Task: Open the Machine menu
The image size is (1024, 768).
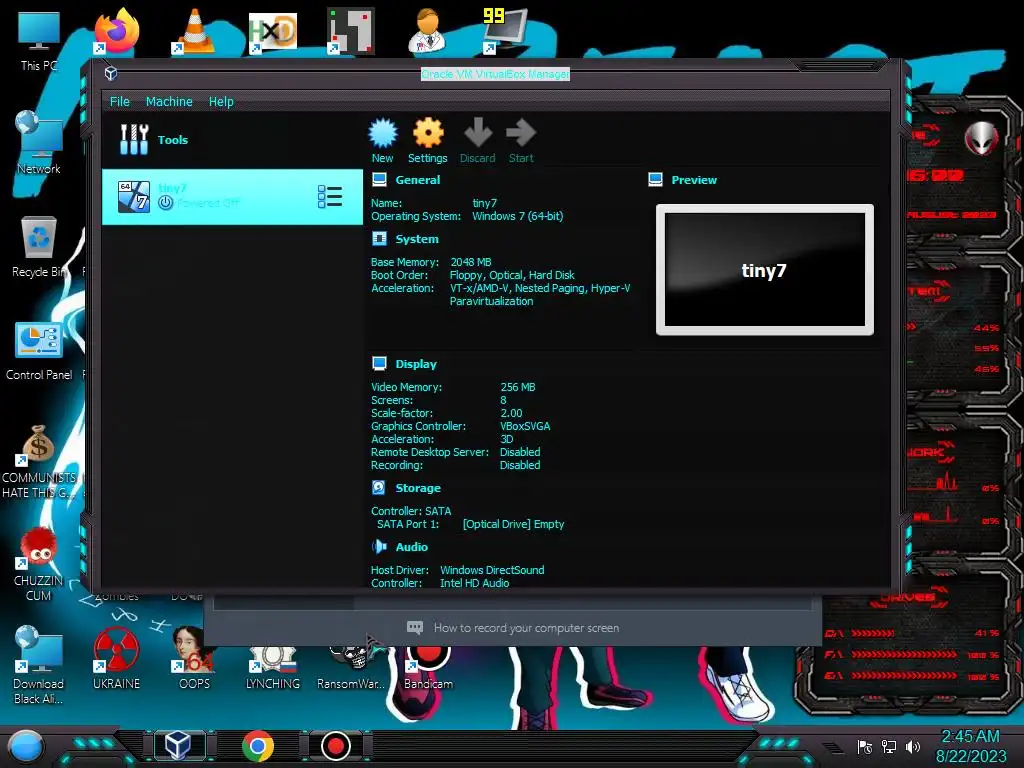Action: click(169, 102)
